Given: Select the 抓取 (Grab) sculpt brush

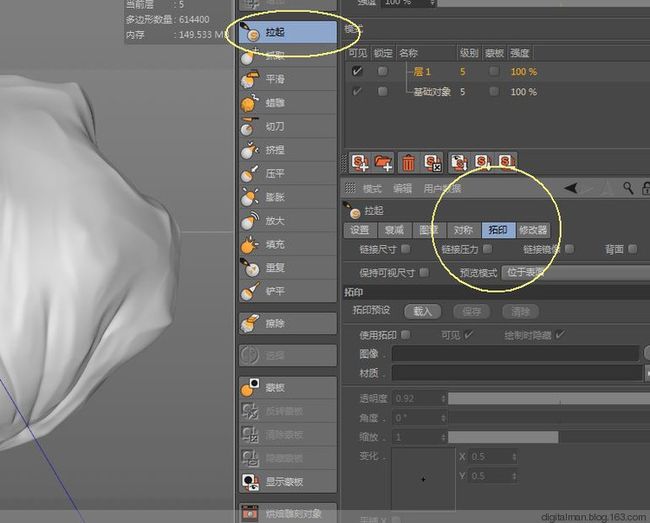Looking at the screenshot, I should pos(288,56).
